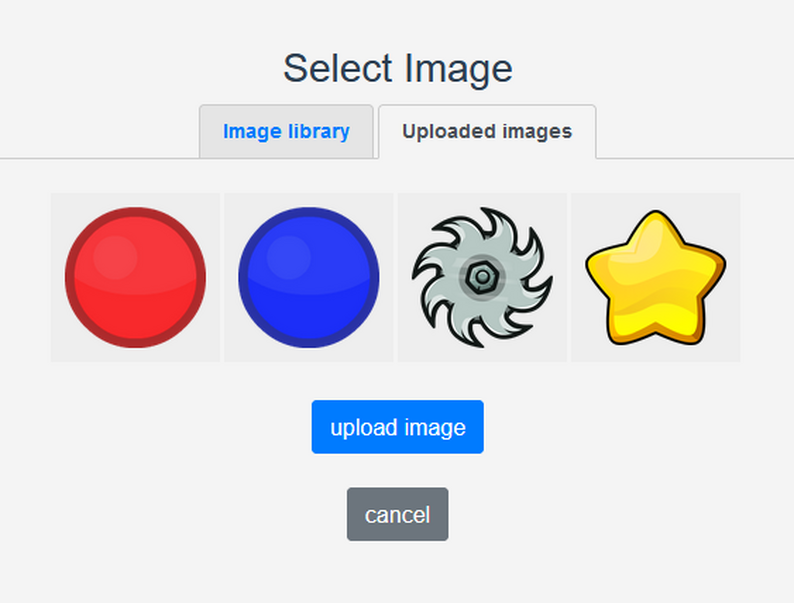Click the upload image button
This screenshot has height=603, width=794.
(398, 427)
